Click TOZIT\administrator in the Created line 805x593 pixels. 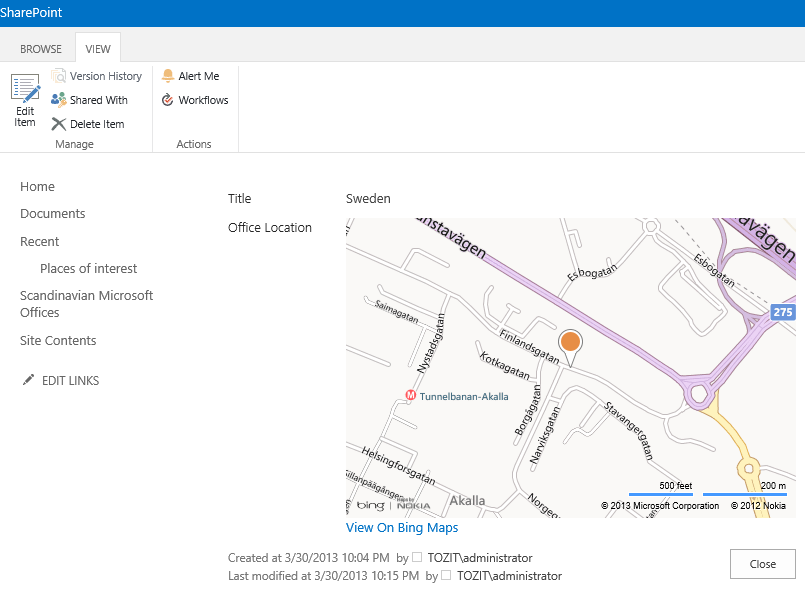(x=480, y=558)
